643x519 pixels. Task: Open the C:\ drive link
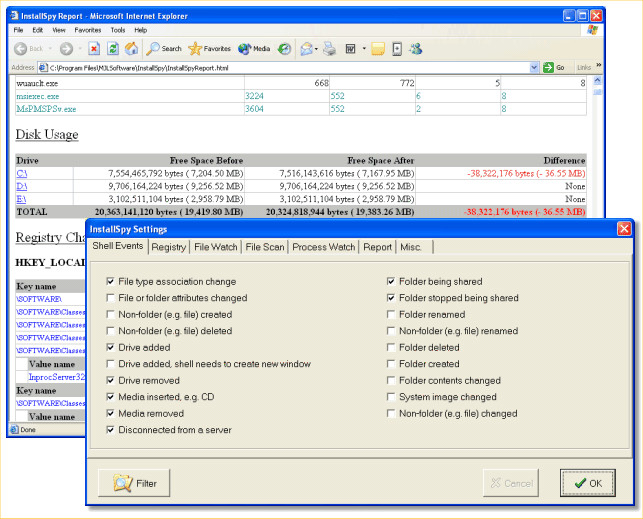[x=22, y=173]
